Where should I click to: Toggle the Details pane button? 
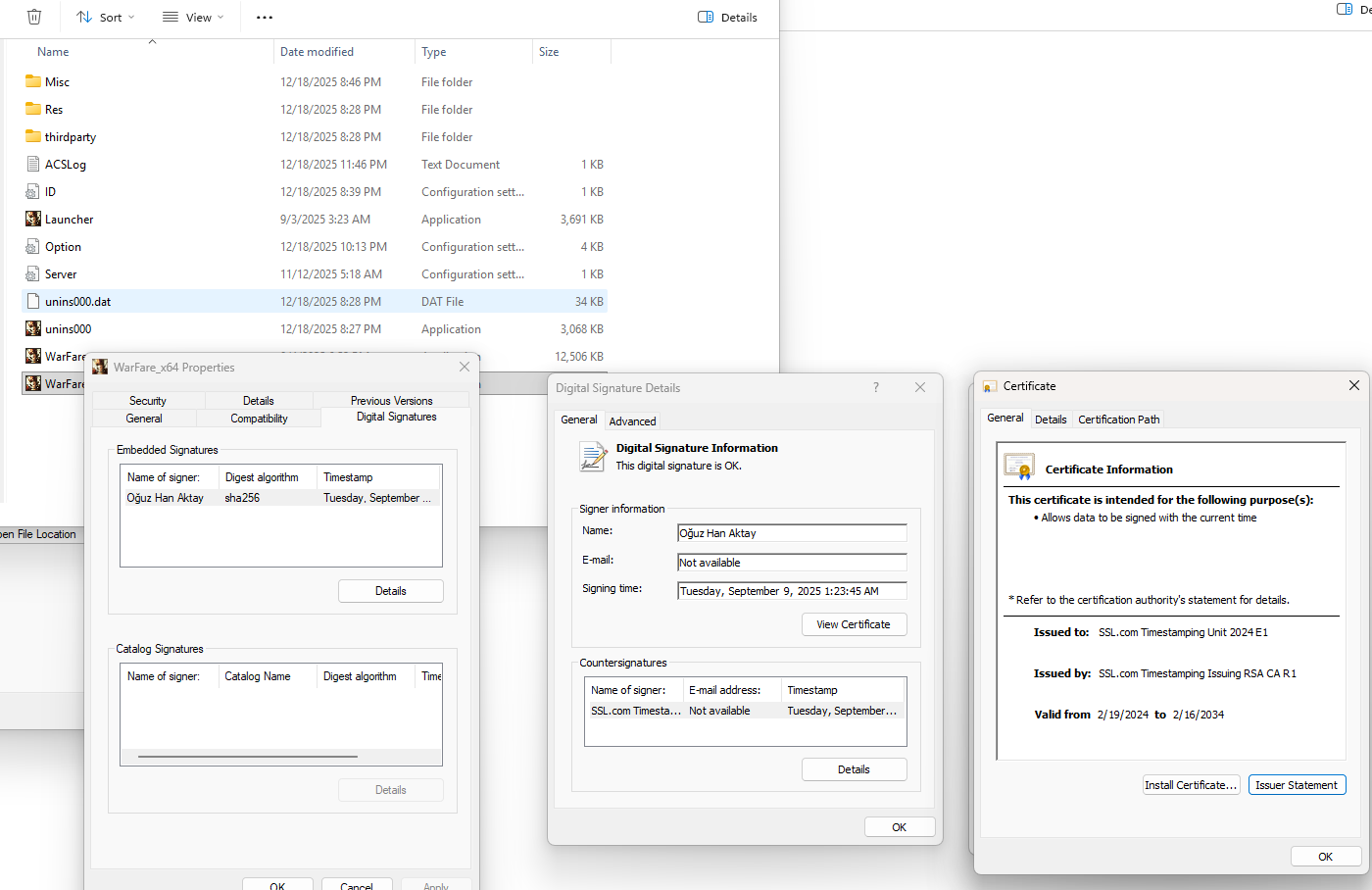click(727, 17)
